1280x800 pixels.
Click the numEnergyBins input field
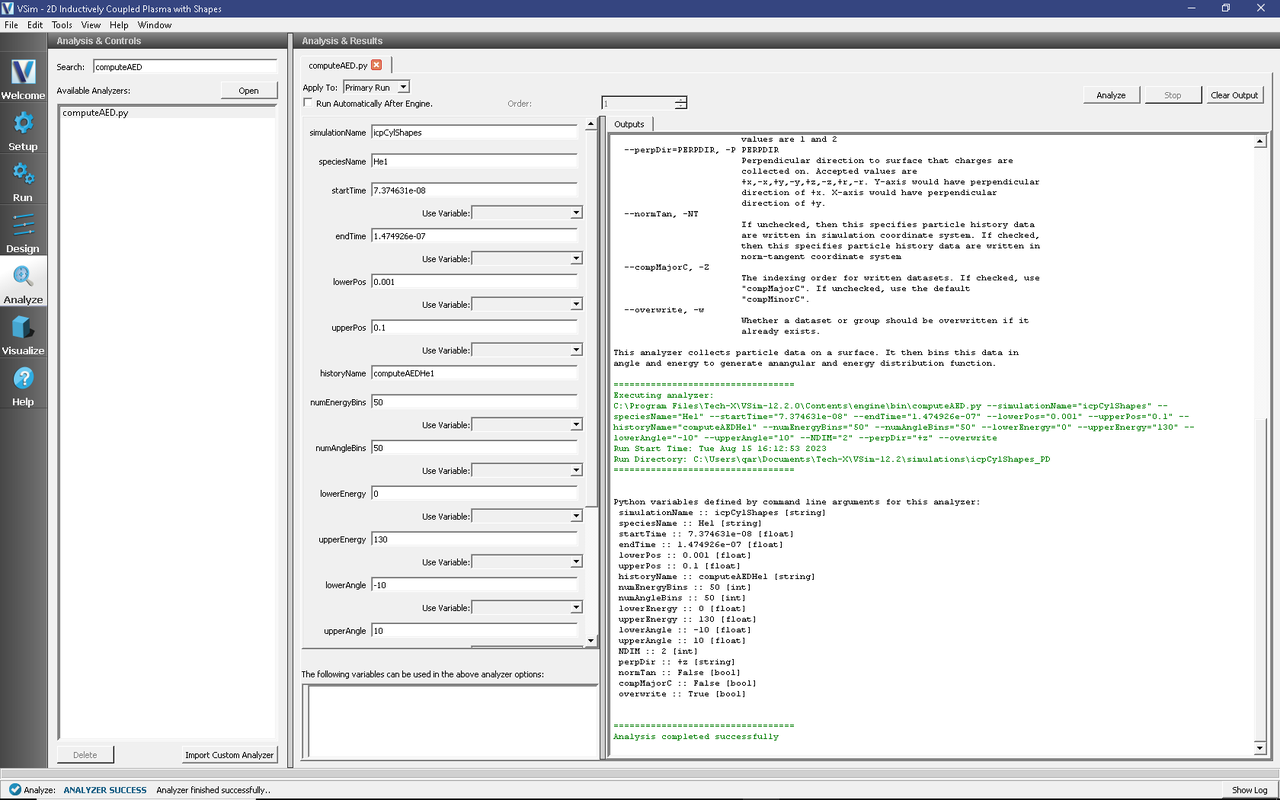[474, 402]
